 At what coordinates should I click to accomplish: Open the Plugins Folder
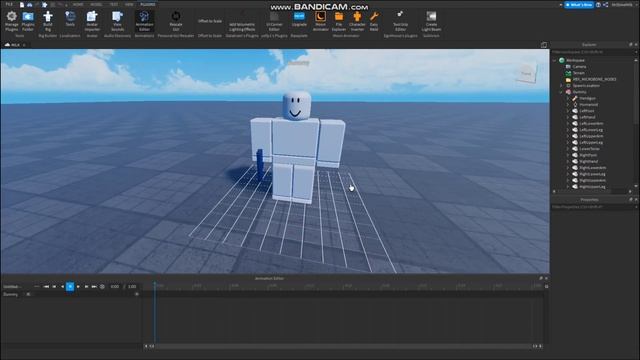(28, 21)
